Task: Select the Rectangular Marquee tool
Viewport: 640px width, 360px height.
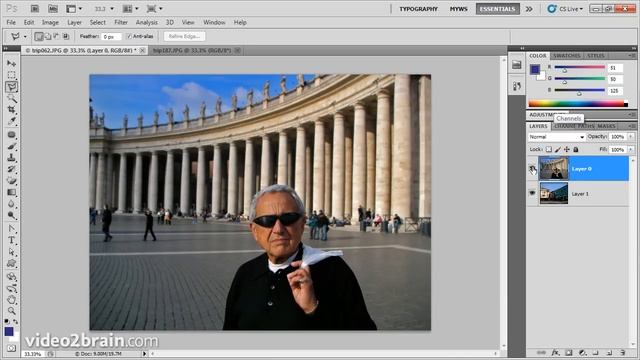Action: [11, 75]
